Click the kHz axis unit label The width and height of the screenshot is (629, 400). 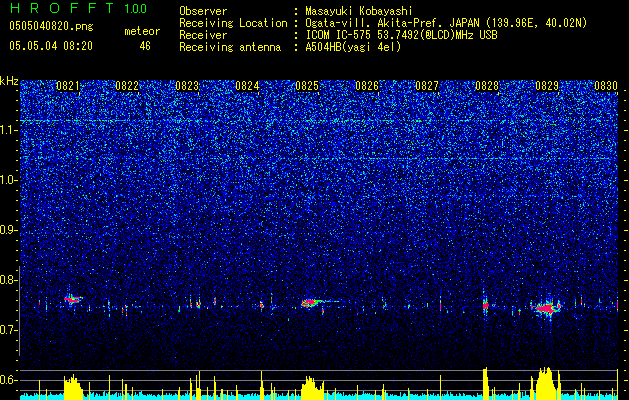click(9, 81)
